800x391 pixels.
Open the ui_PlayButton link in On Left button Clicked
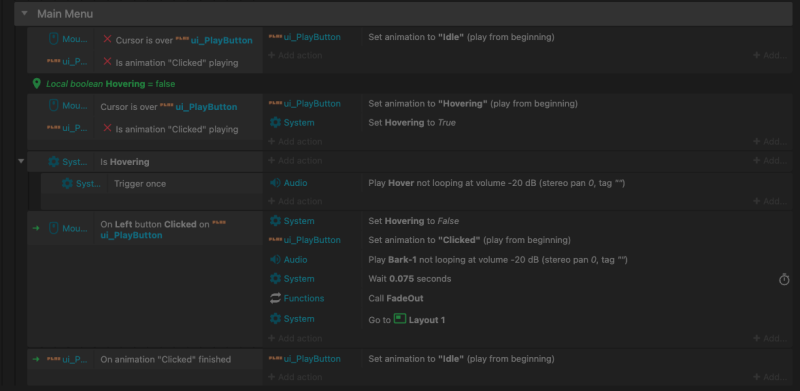[x=131, y=235]
